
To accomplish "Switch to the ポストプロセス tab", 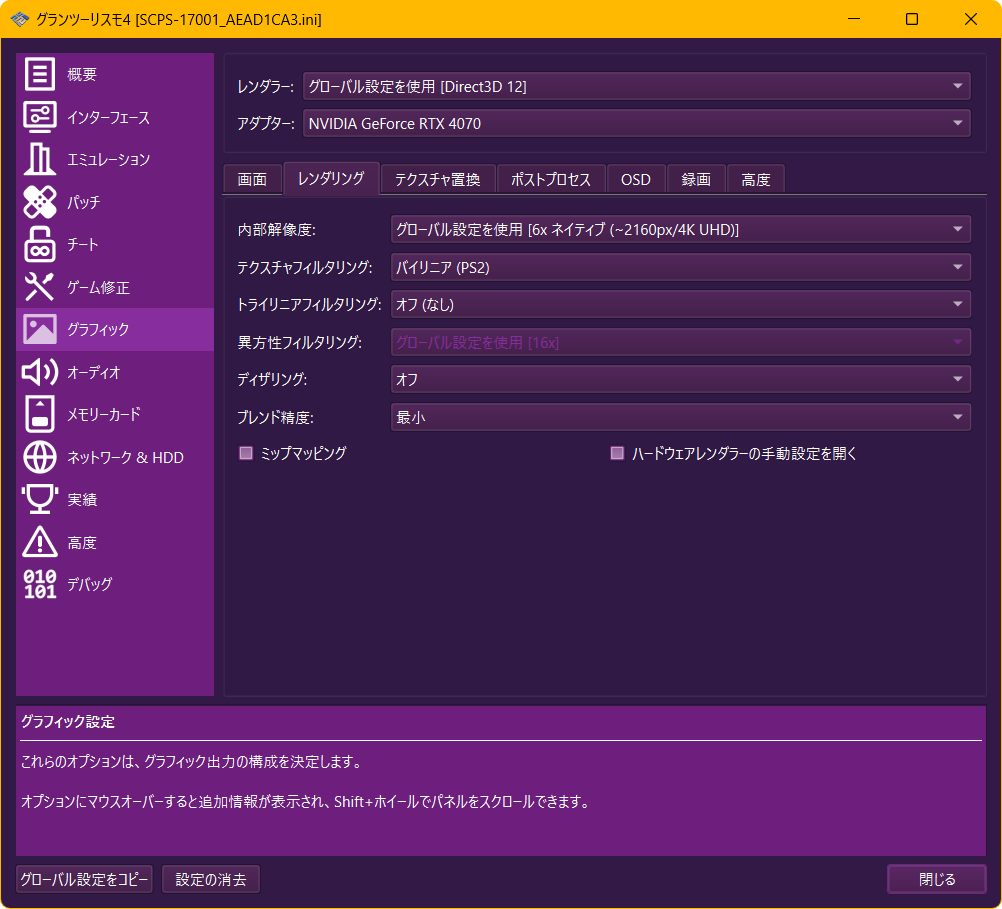I will tap(550, 180).
